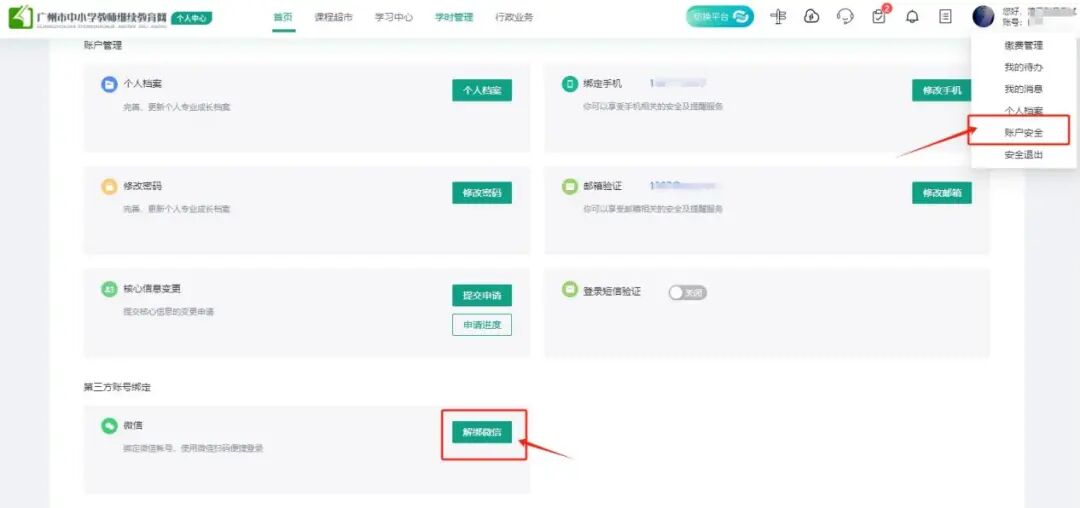Click the 切换平台 switch platform button
The width and height of the screenshot is (1080, 508).
click(720, 17)
